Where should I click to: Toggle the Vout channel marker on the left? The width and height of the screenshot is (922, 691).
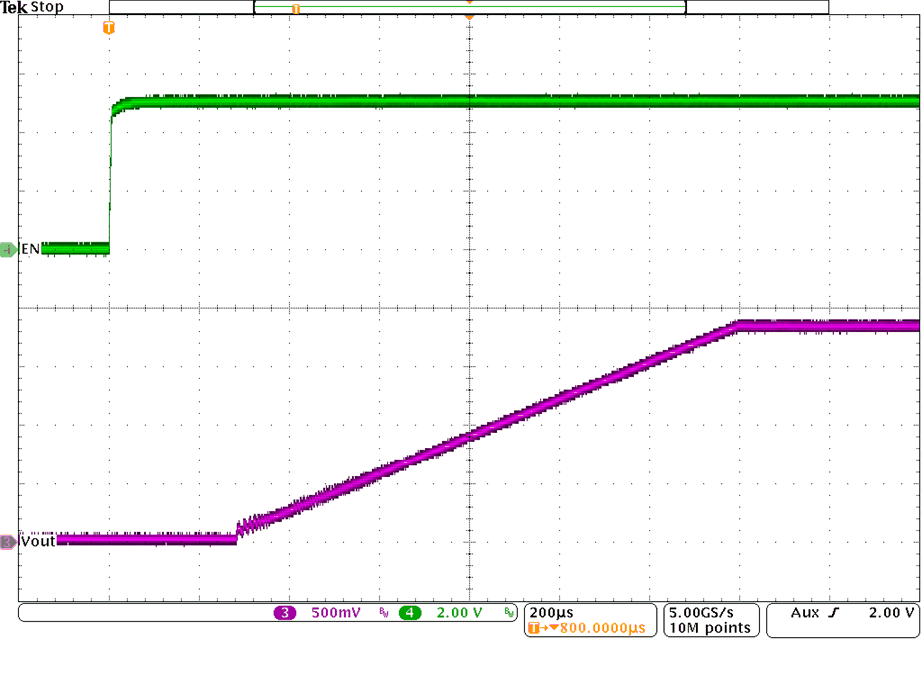point(6,540)
